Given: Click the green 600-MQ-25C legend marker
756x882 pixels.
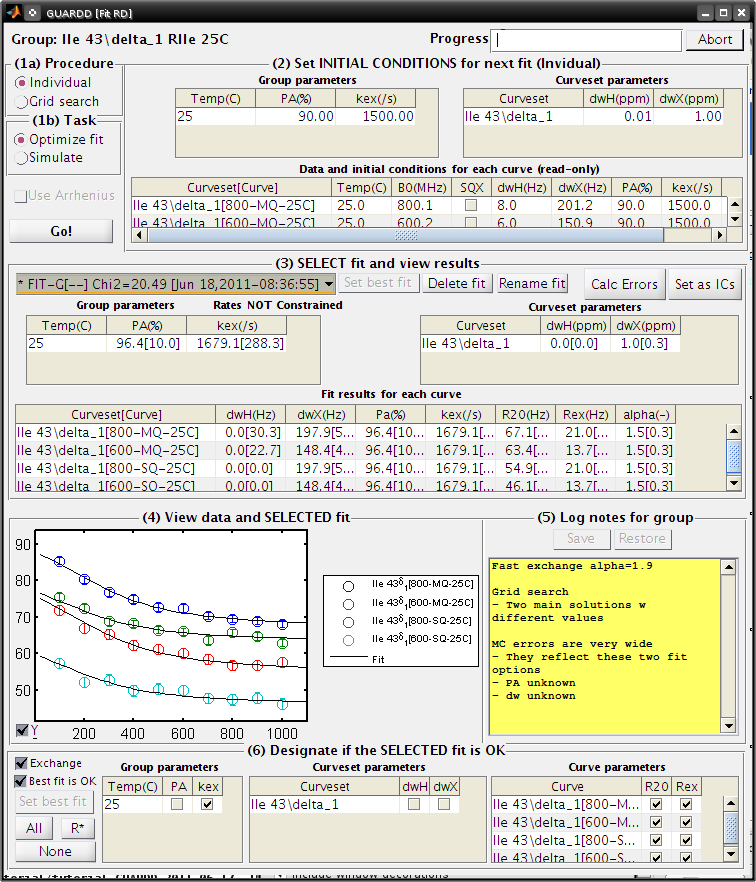Looking at the screenshot, I should point(348,604).
